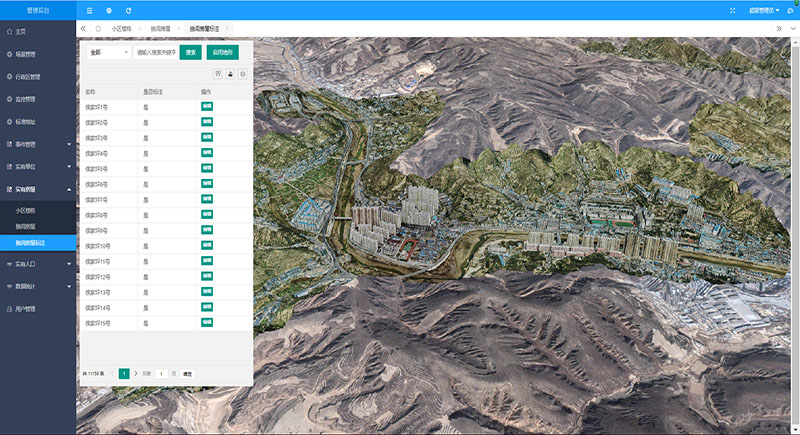Click the green button in row 3号

coord(207,137)
